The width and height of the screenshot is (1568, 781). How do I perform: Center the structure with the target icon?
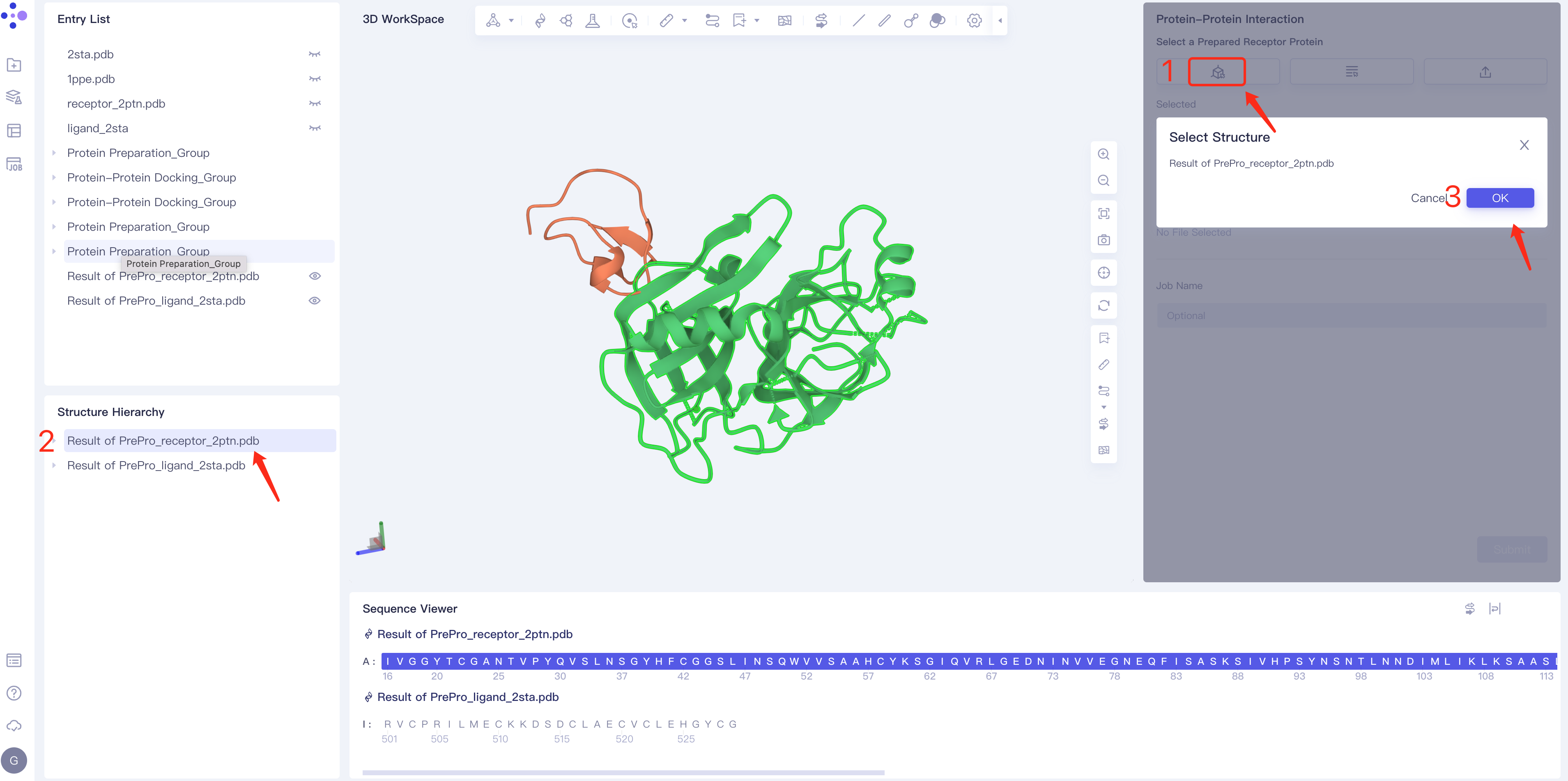coord(1104,273)
